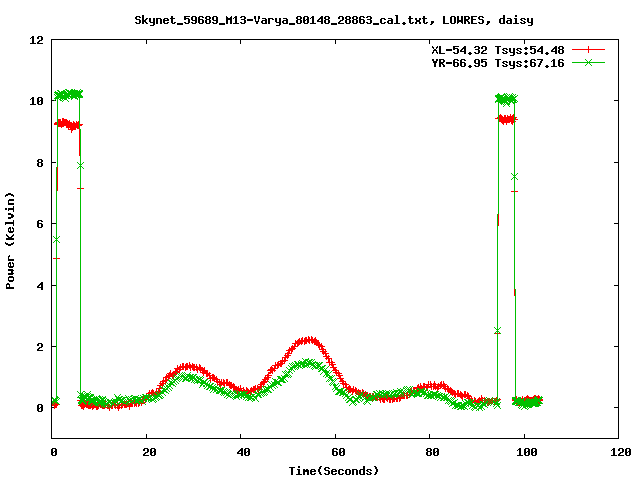The image size is (640, 480).
Task: Click x-axis tick label 60
Action: (x=338, y=452)
